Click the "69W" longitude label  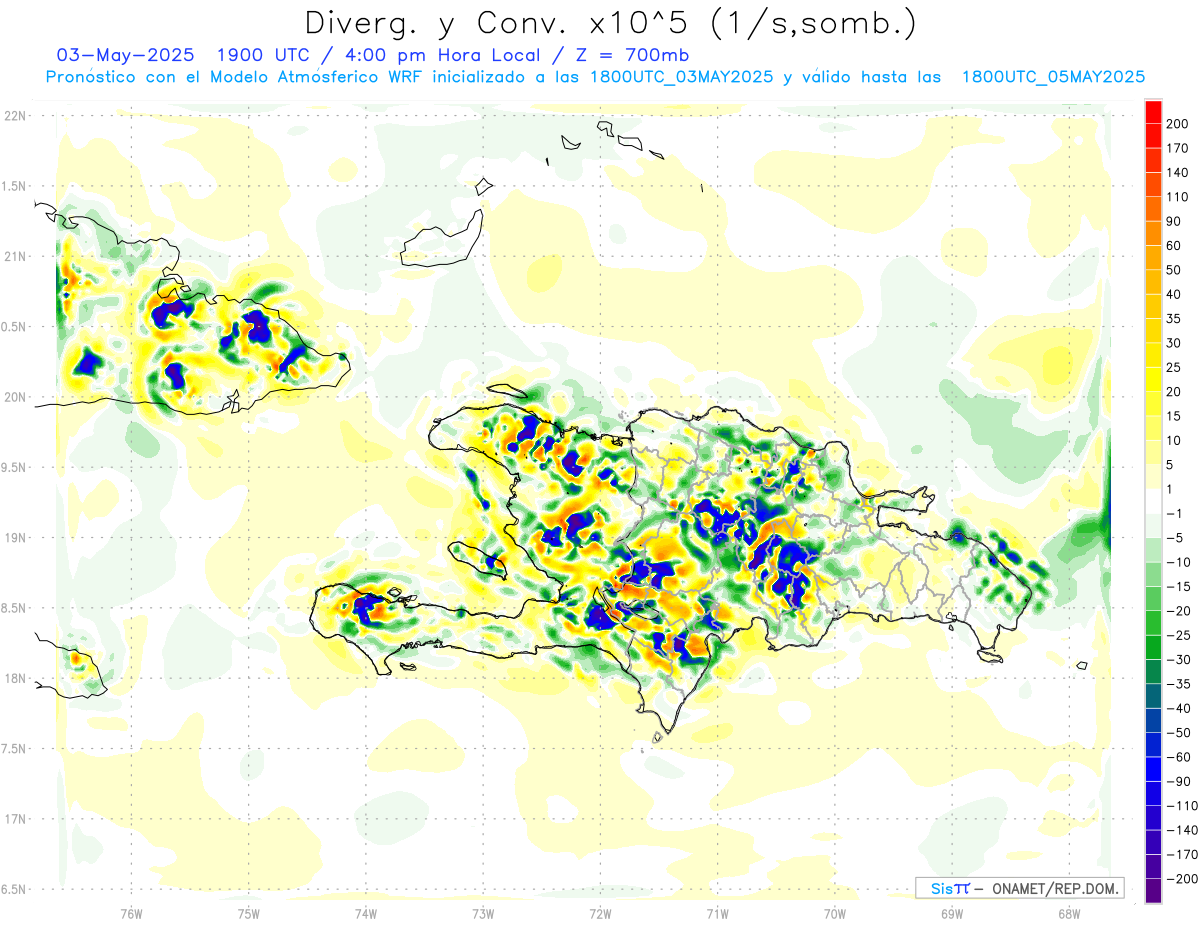click(952, 913)
